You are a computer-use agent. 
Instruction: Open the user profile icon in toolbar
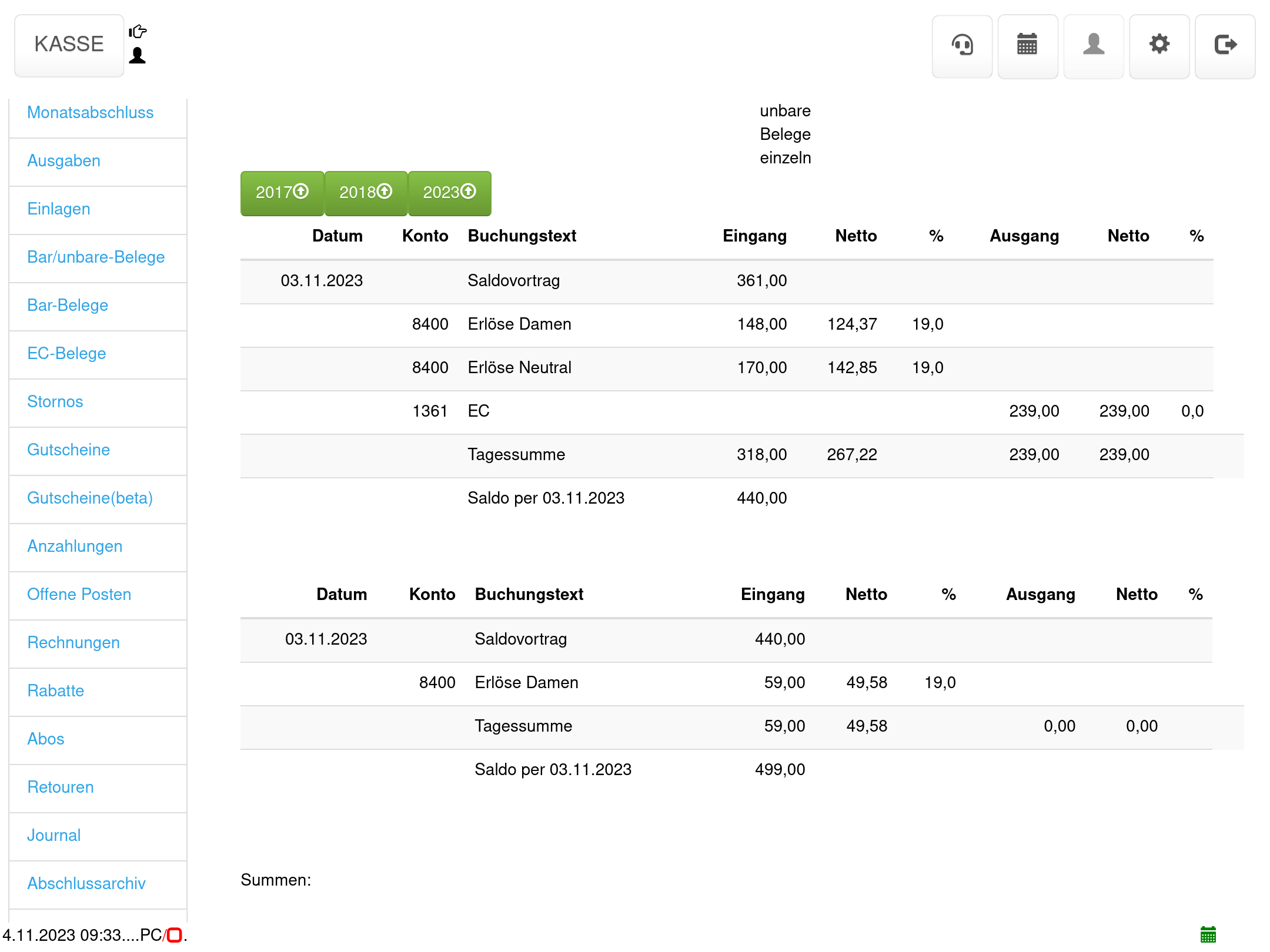pos(1094,46)
